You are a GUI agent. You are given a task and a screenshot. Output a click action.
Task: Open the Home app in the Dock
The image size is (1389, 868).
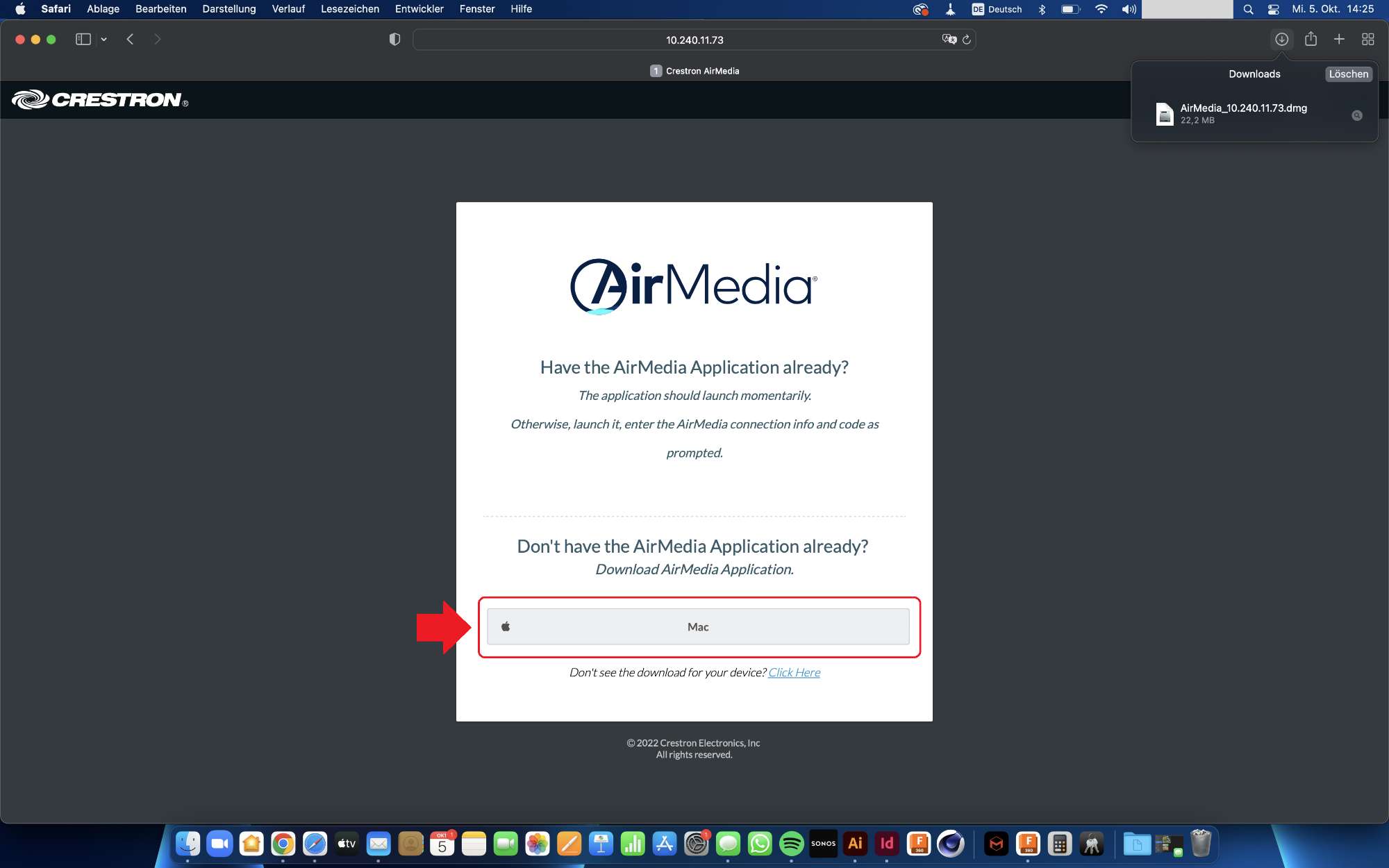(251, 844)
